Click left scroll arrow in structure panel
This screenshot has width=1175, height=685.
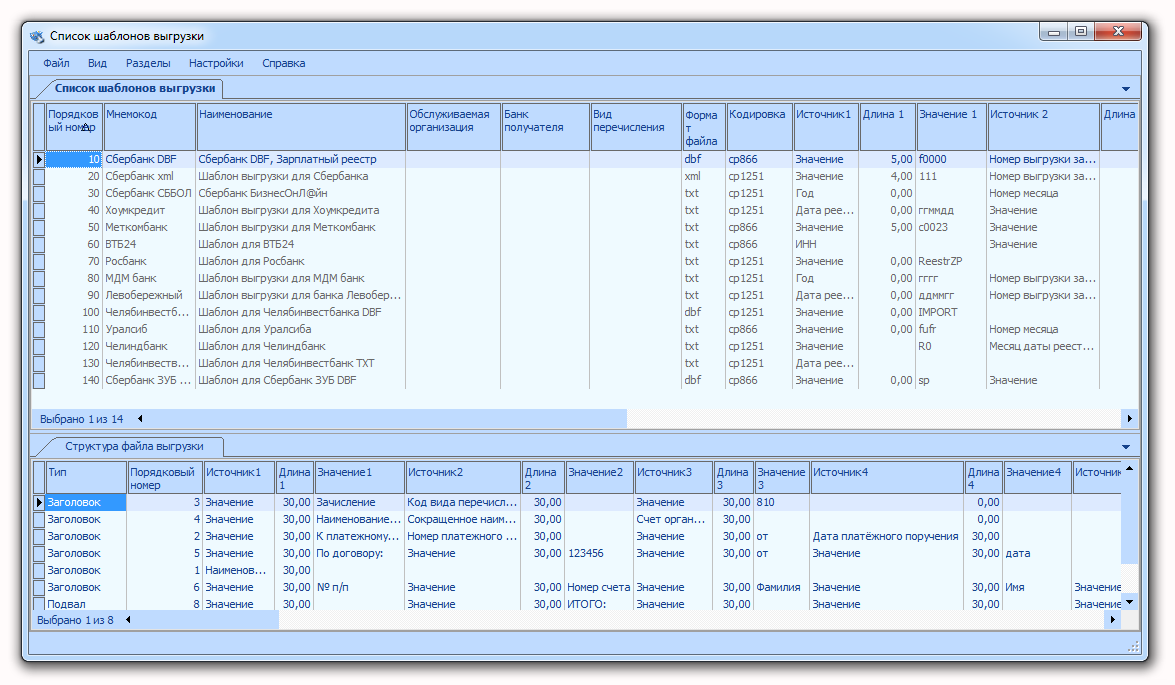[128, 620]
